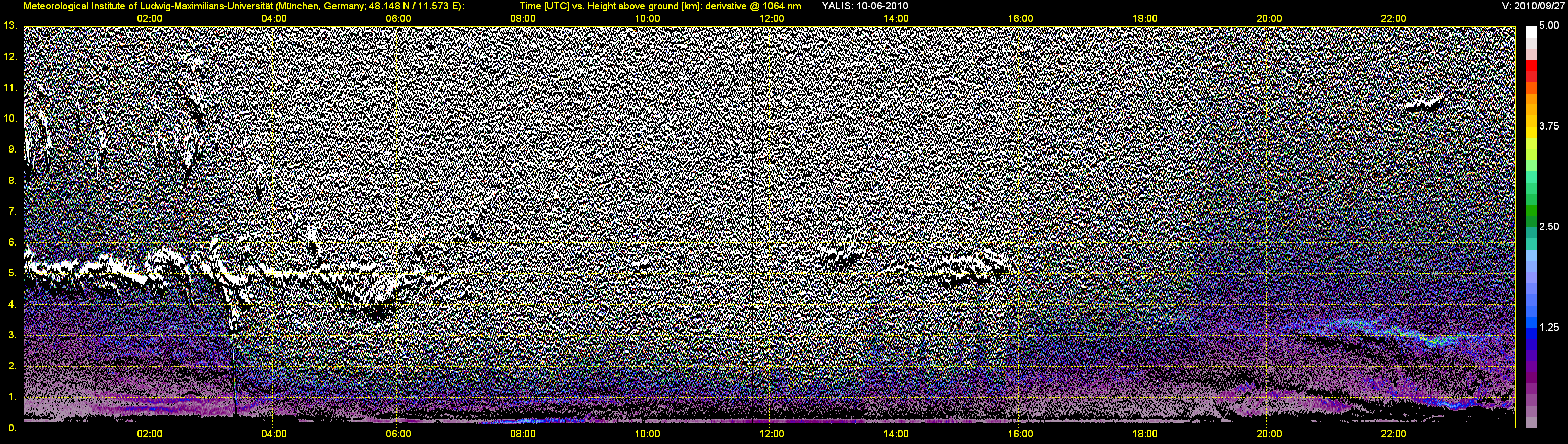Pick the 4. km height axis label
Screen dimensions: 1568x444
[11, 304]
